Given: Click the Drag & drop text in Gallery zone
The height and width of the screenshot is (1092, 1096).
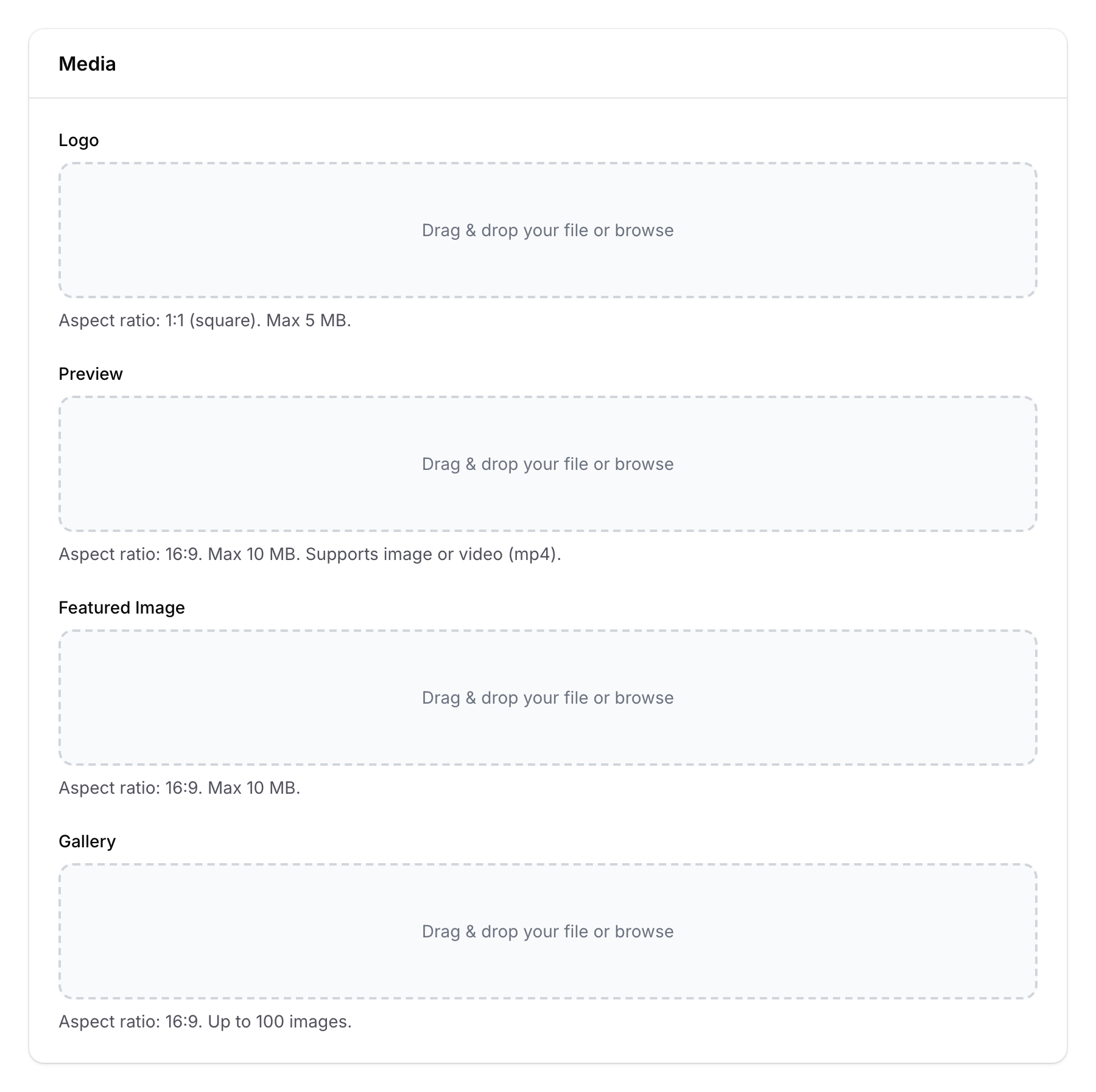Looking at the screenshot, I should pos(547,931).
